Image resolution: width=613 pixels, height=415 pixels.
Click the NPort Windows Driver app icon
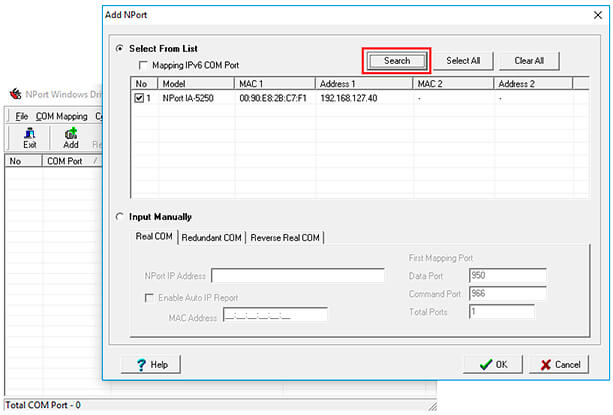click(16, 94)
